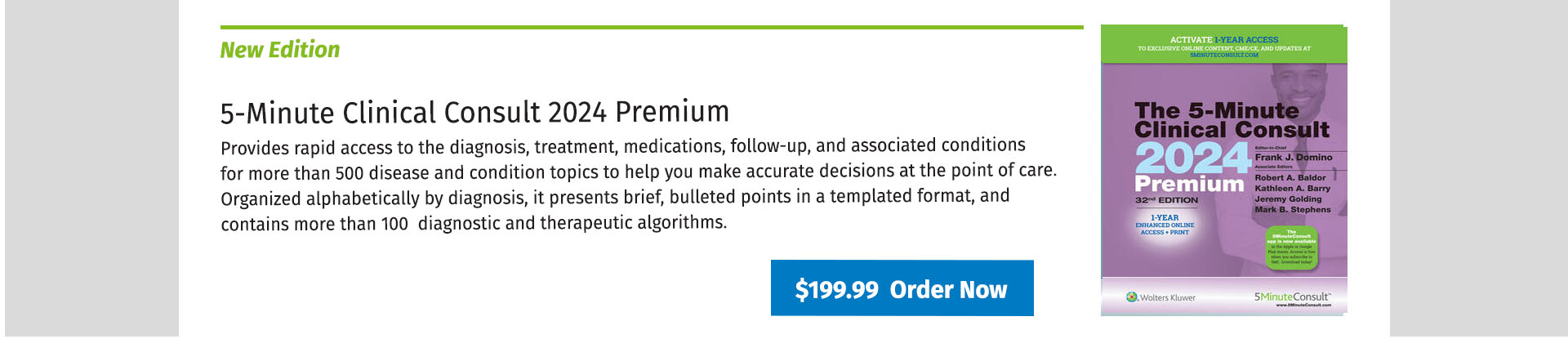
Task: Click Frank J. Domino name on the cover
Action: [x=1294, y=157]
